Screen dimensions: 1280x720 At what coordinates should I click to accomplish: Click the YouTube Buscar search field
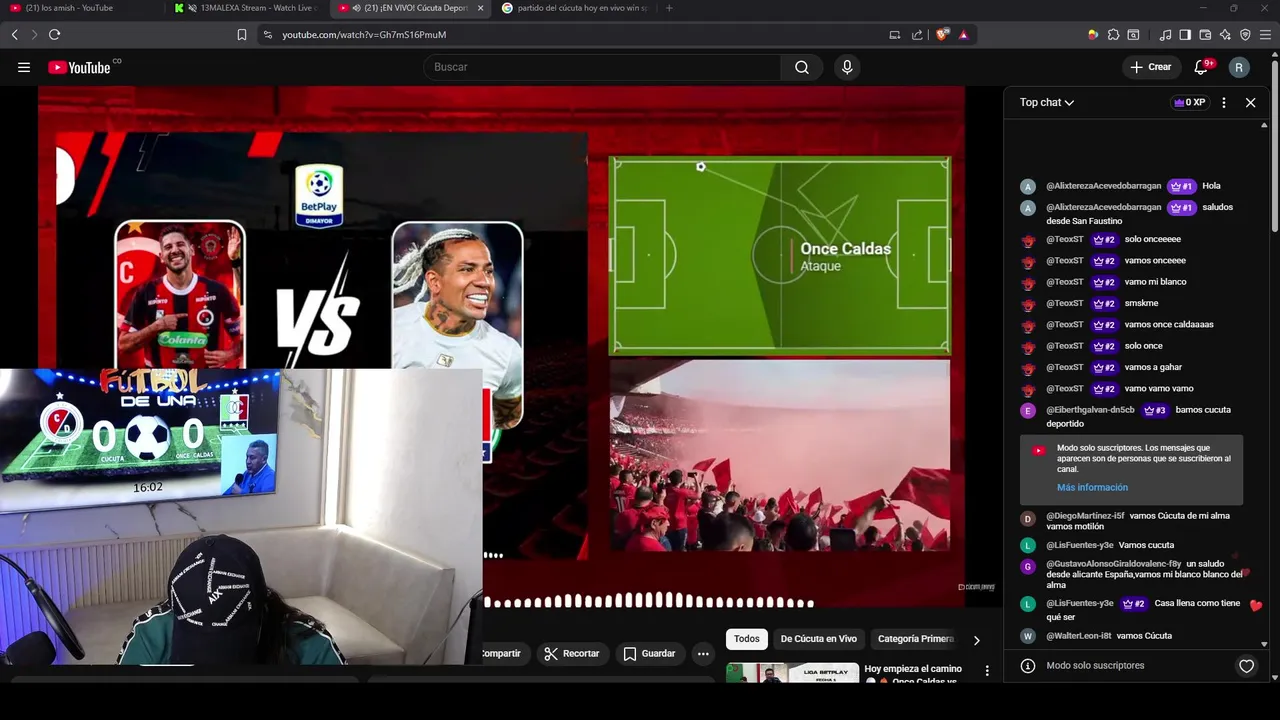click(602, 67)
